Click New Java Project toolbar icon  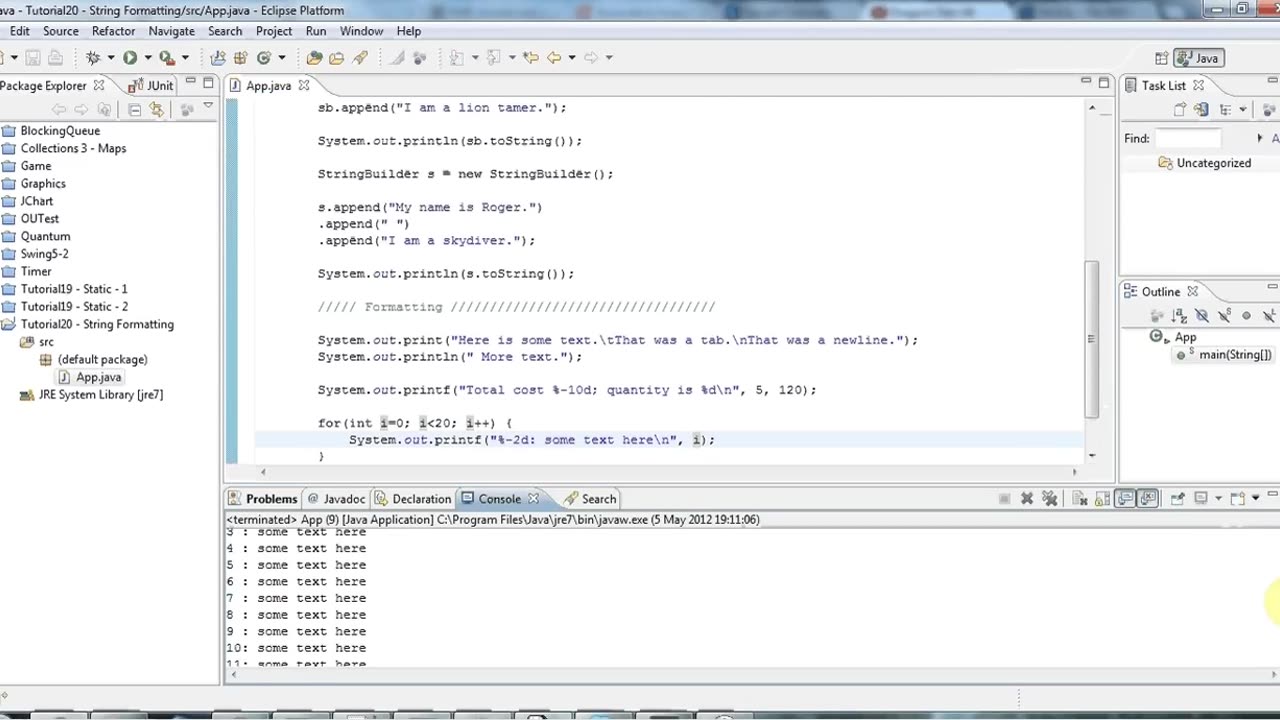218,58
